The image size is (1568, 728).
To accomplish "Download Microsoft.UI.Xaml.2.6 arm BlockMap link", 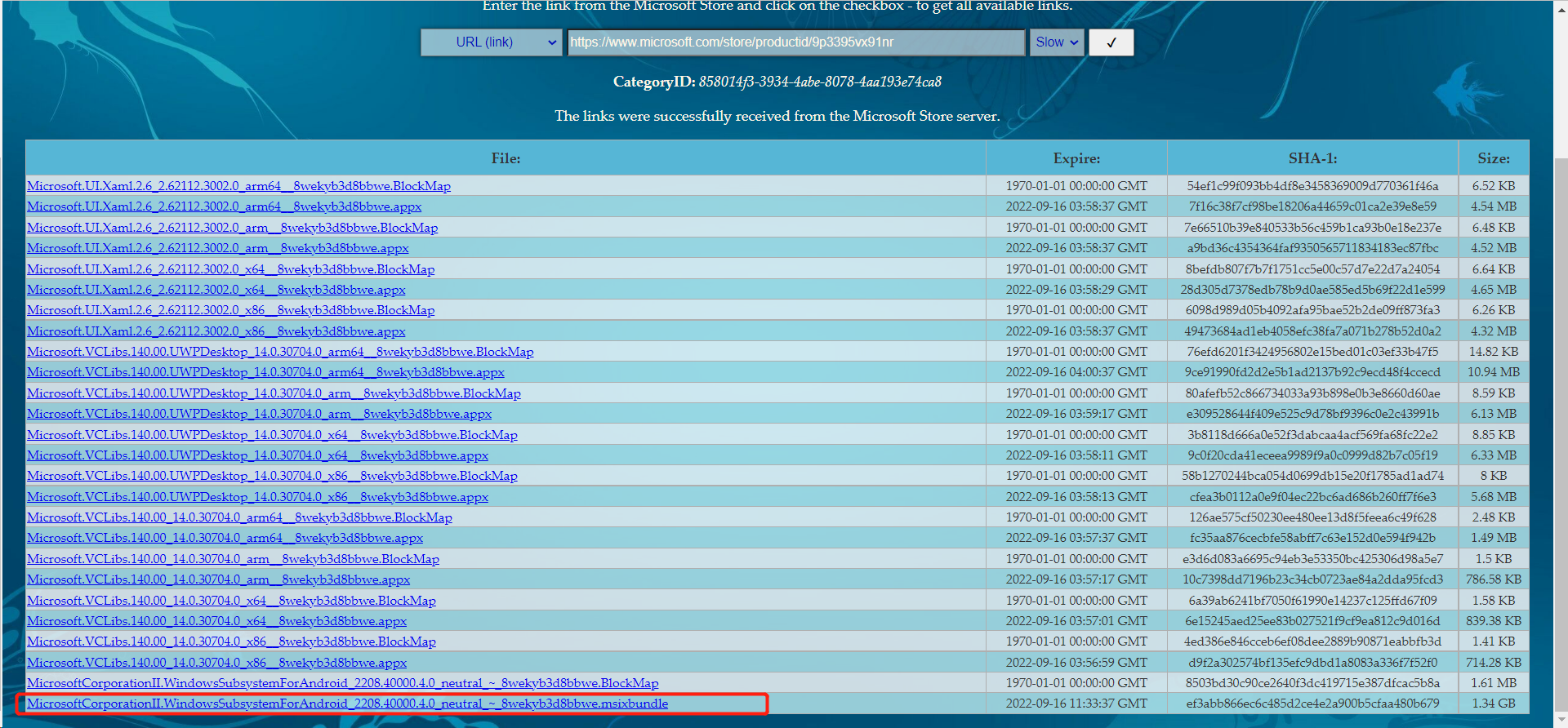I will (x=232, y=228).
